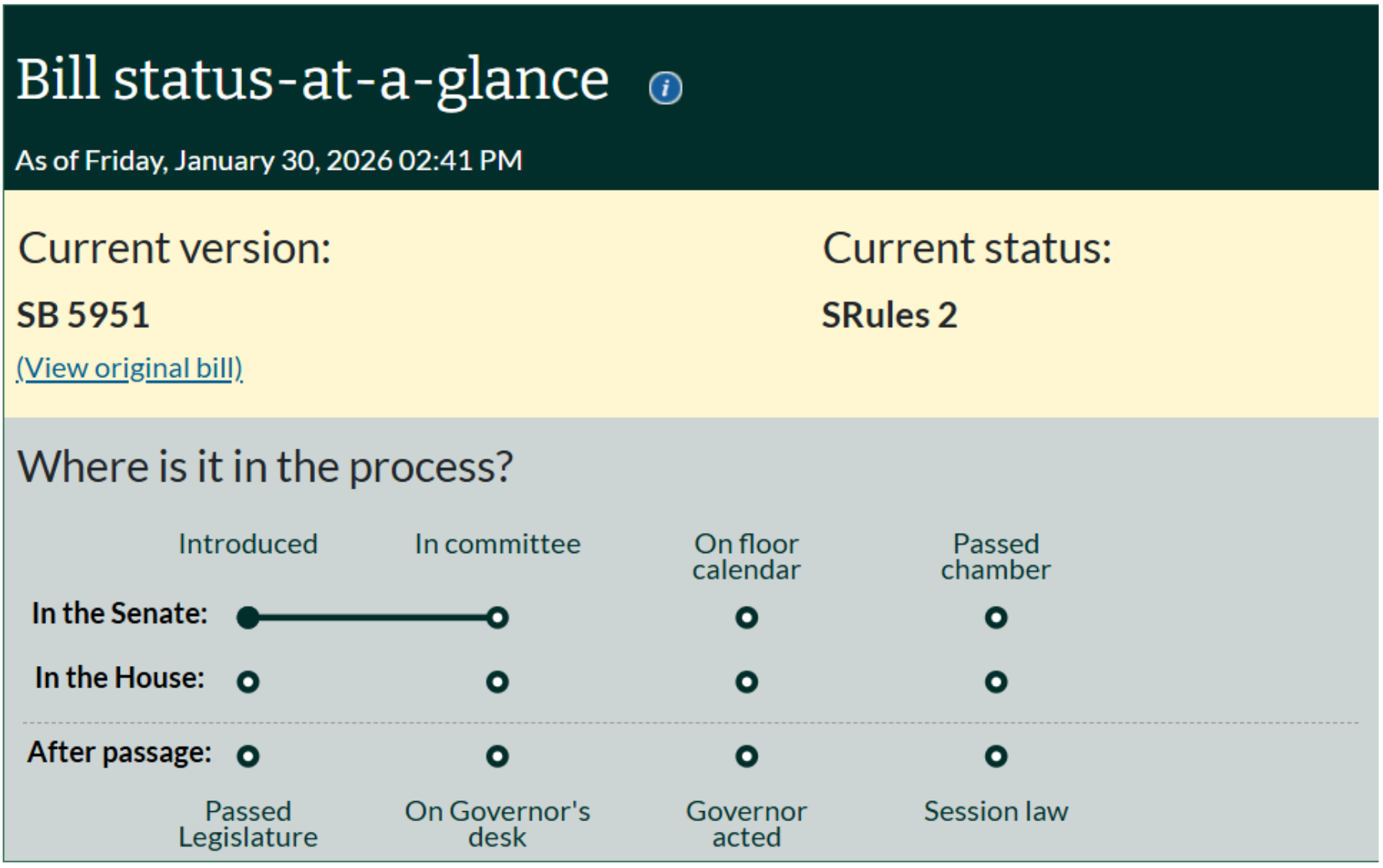Click the "Session law" marker
The height and width of the screenshot is (868, 1383).
pyautogui.click(x=995, y=757)
